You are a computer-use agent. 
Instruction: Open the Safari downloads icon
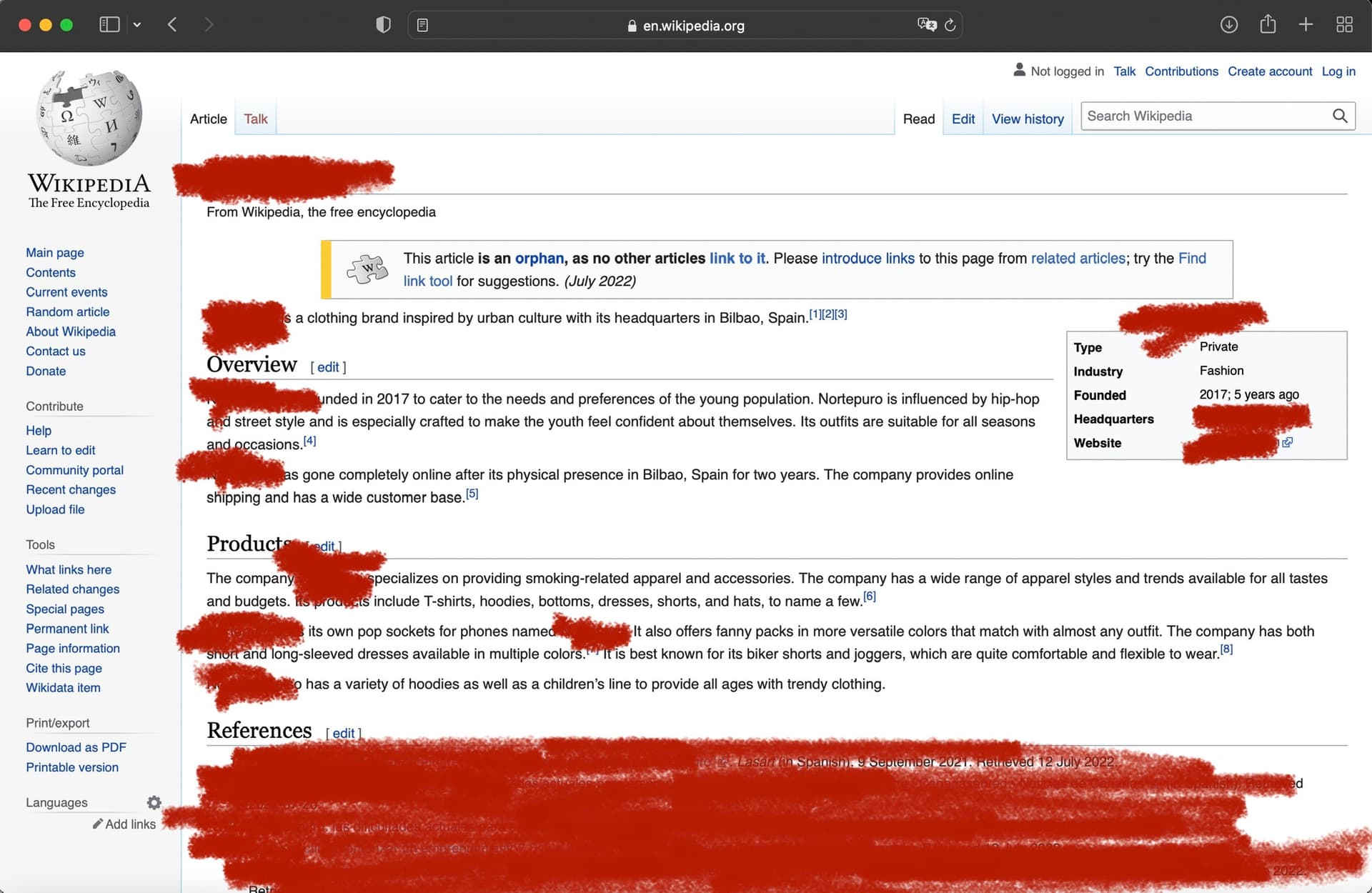point(1228,25)
